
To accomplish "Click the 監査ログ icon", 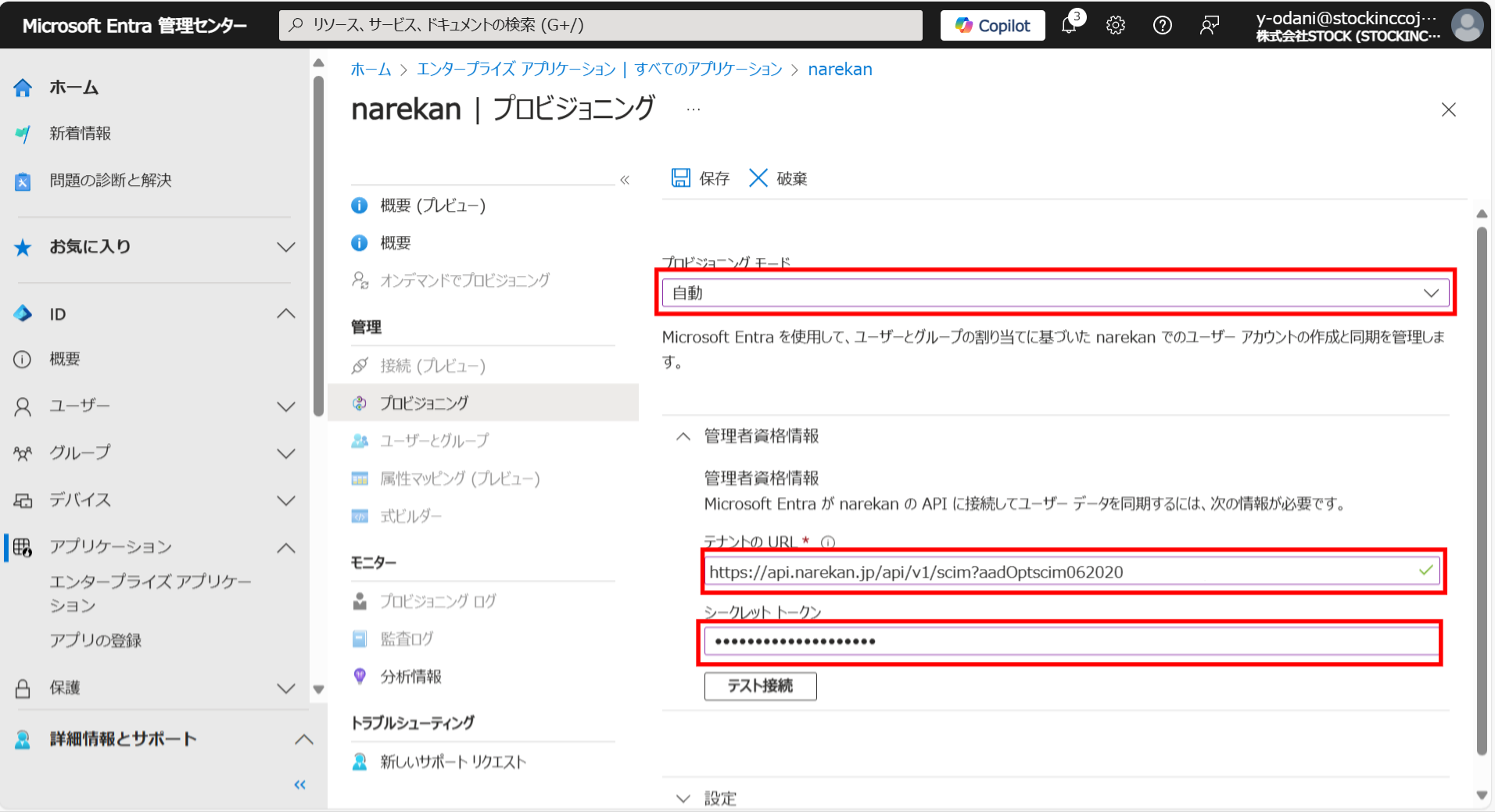I will click(360, 639).
